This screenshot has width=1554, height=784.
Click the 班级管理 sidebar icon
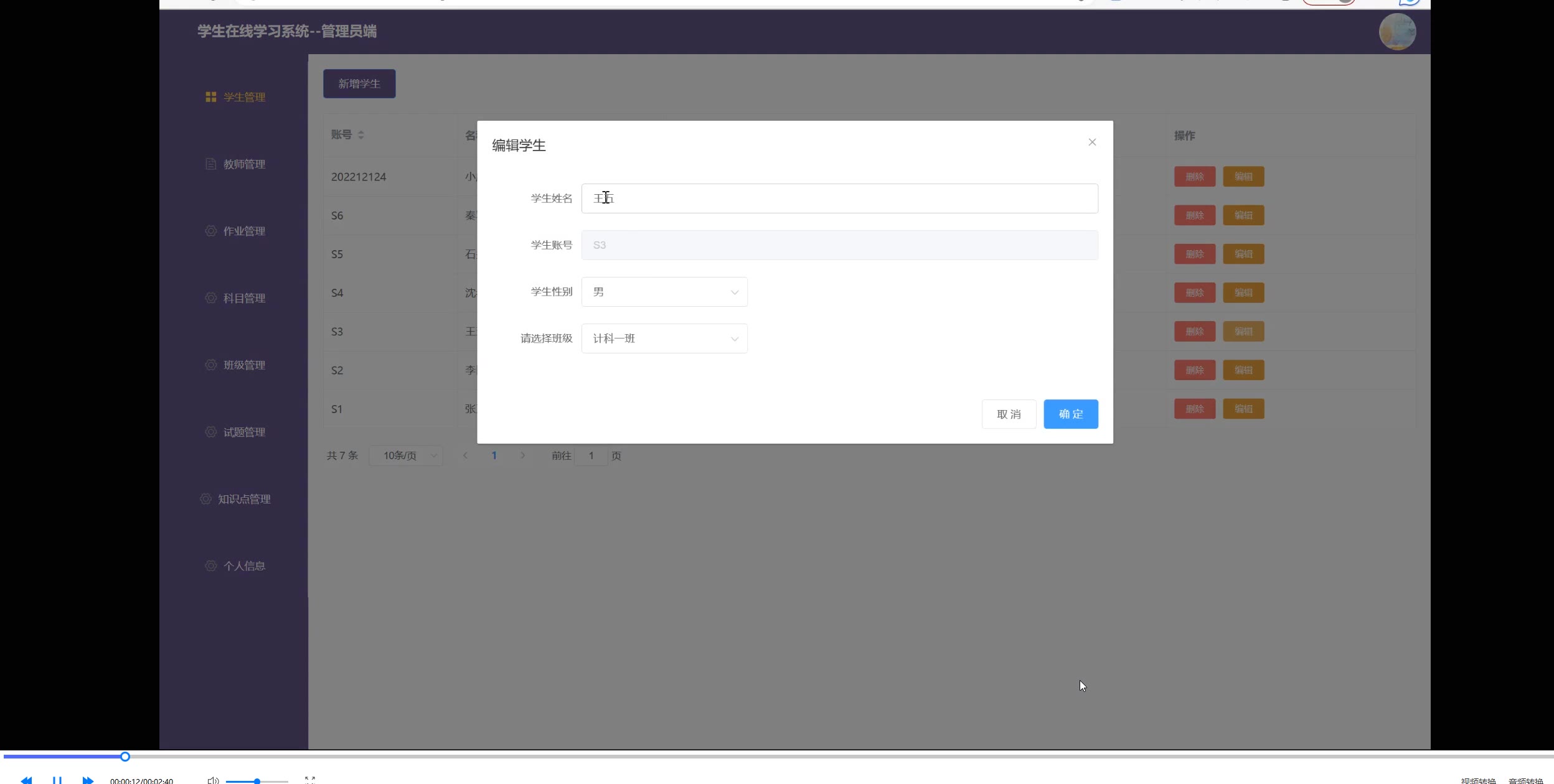(211, 365)
